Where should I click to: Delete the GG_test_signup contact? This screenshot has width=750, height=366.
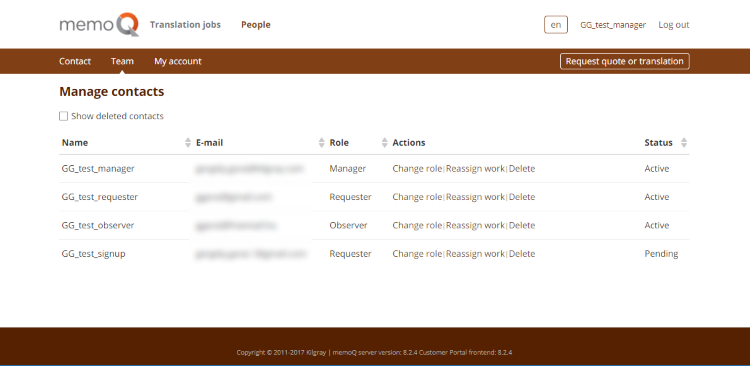pos(522,254)
